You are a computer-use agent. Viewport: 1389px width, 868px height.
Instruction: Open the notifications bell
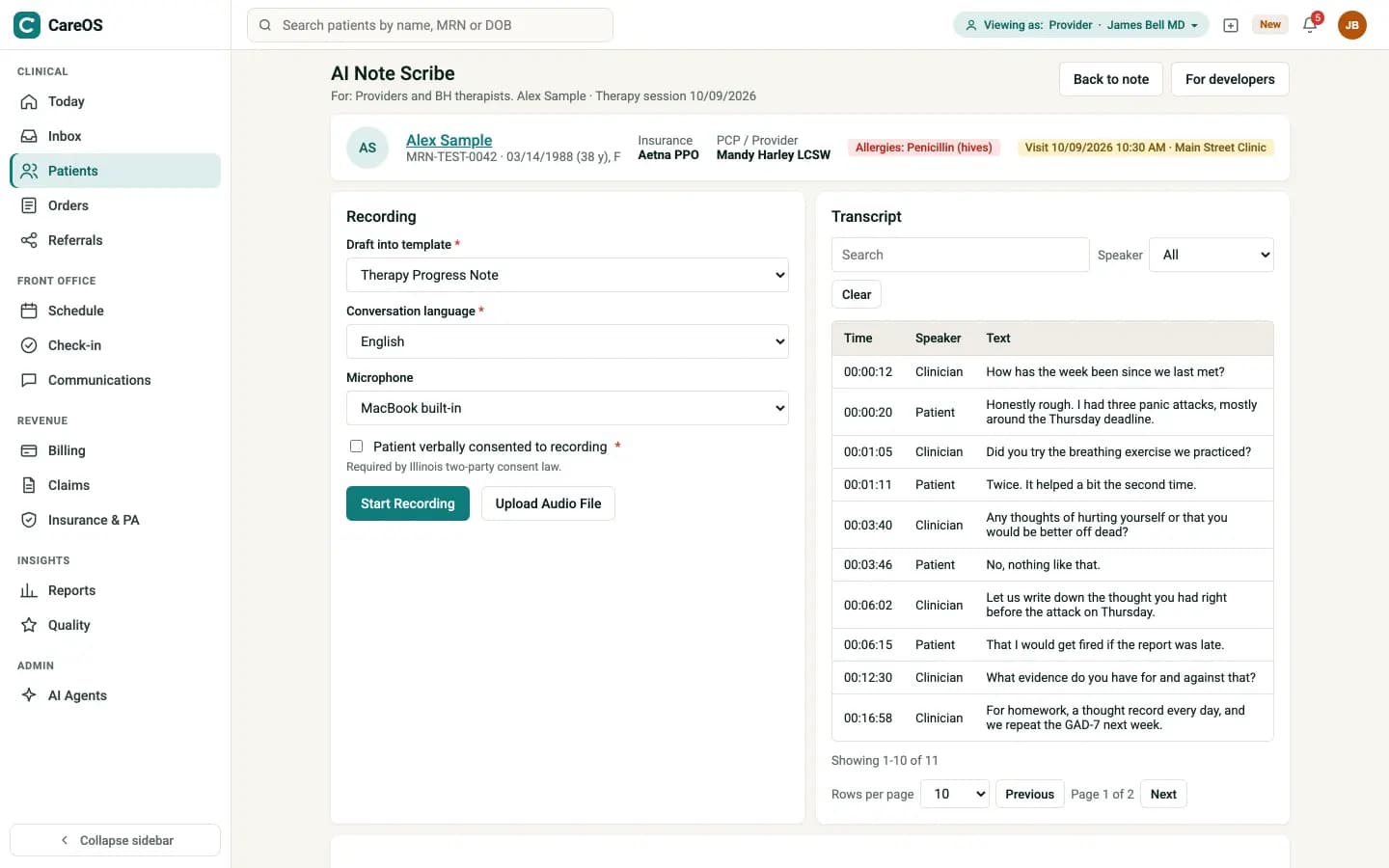pos(1310,25)
